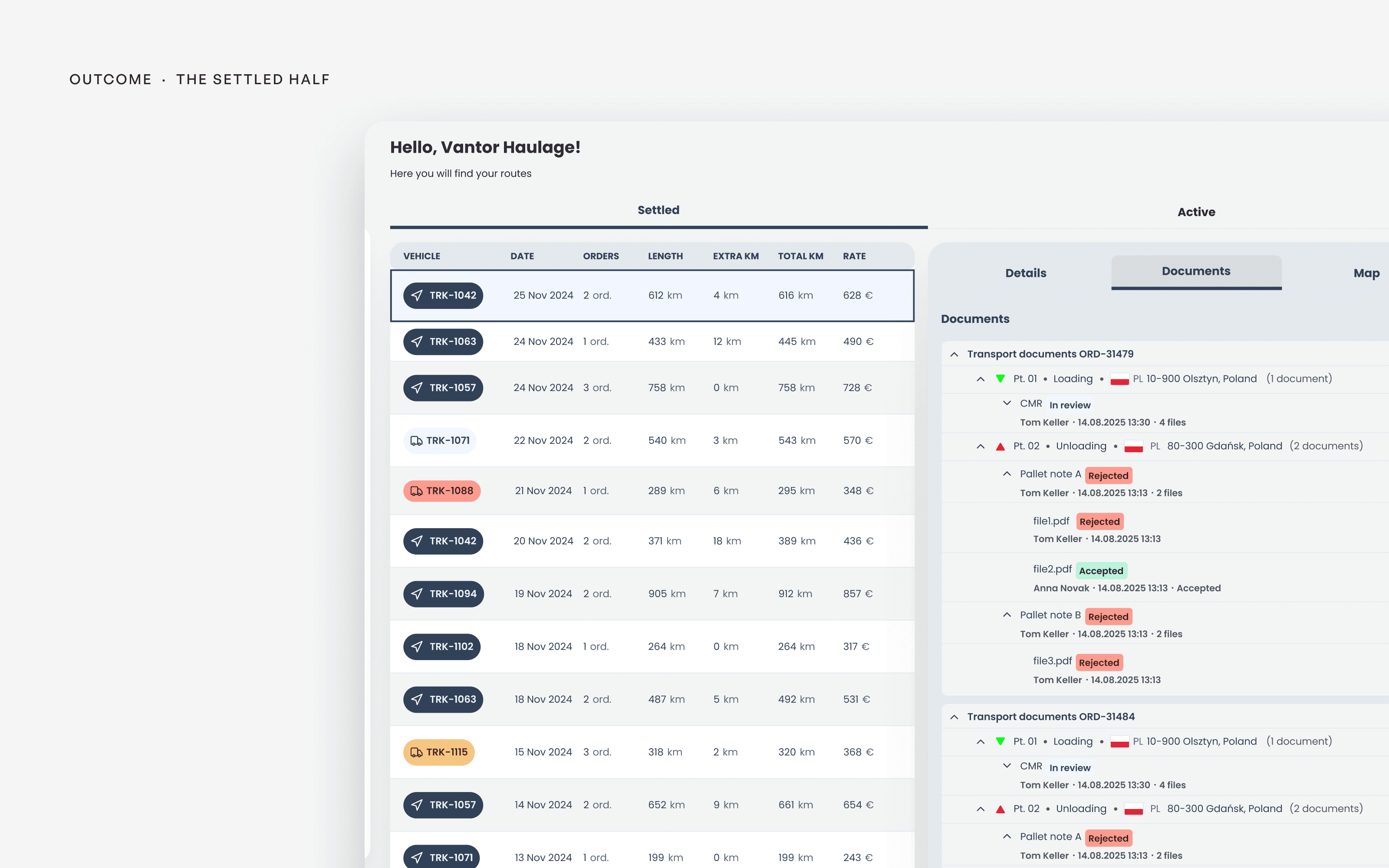Click the 19 Nov 2024 date cell
The width and height of the screenshot is (1389, 868).
[543, 594]
